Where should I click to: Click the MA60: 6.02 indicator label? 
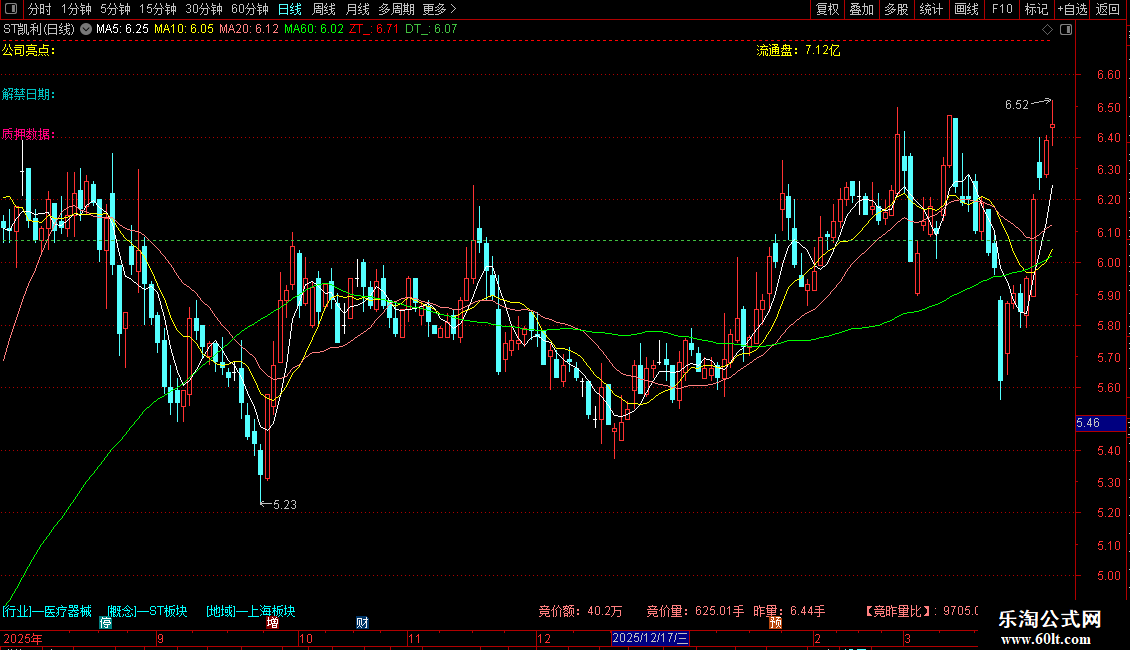313,29
